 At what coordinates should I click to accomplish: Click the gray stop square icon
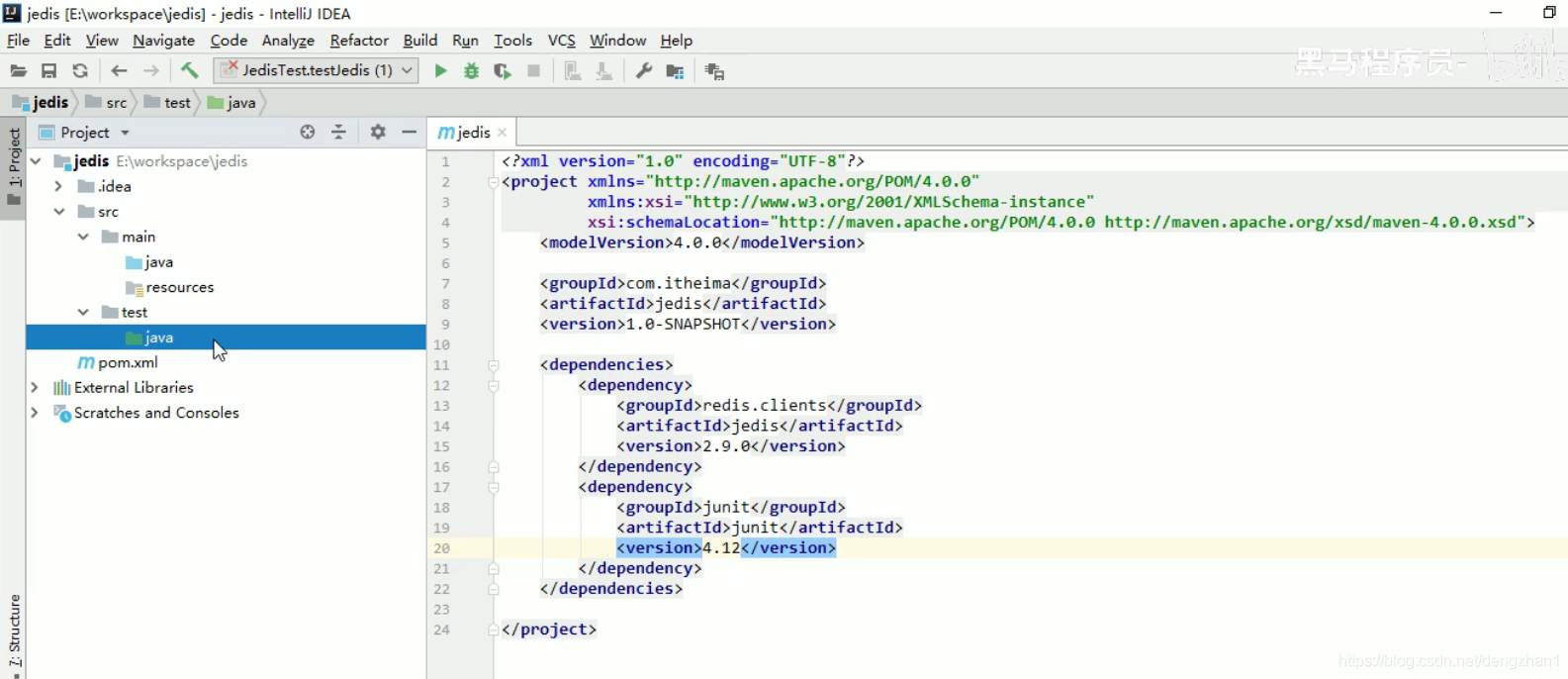(534, 71)
